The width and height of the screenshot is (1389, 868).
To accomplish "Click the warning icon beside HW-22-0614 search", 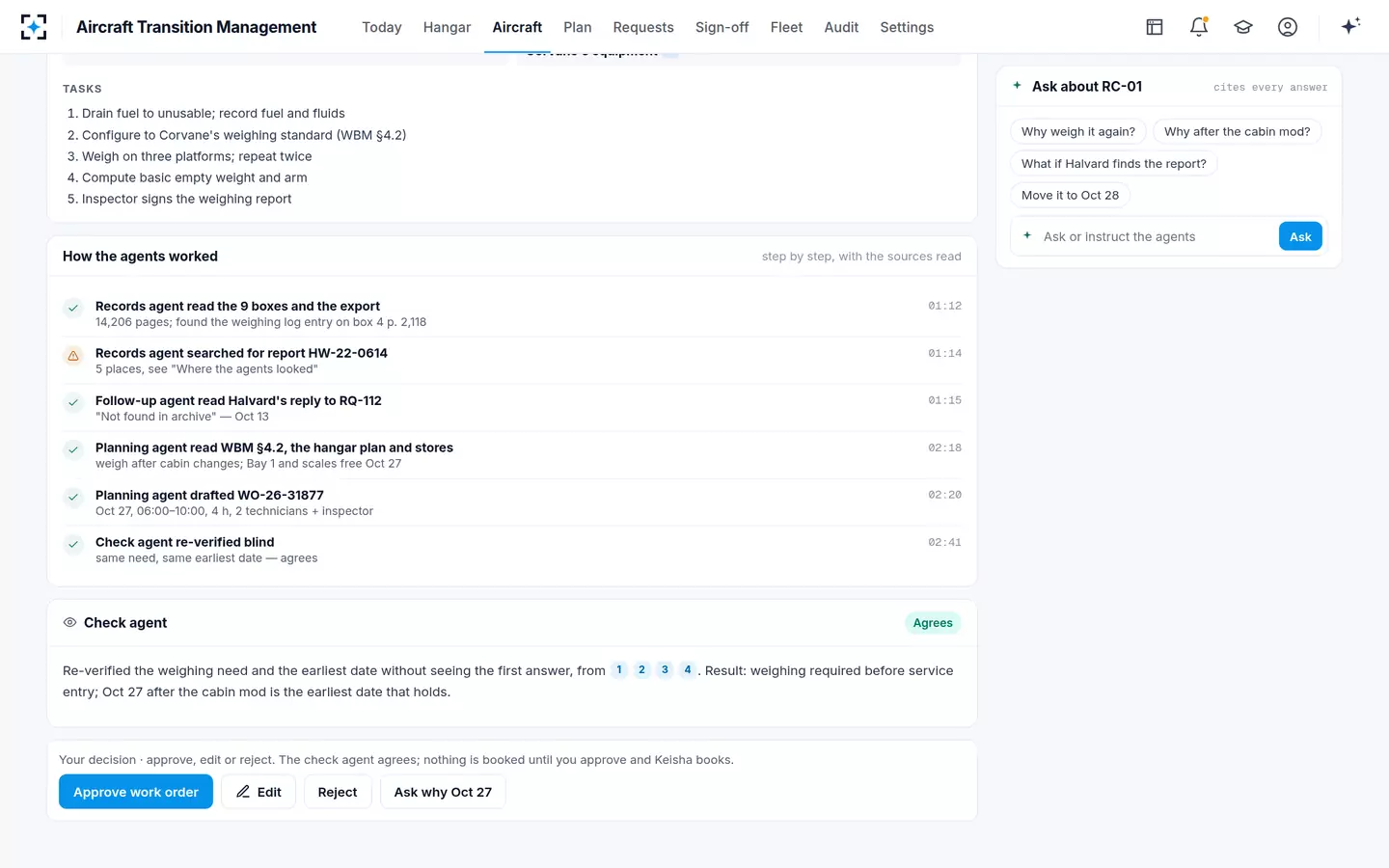I will (x=73, y=356).
